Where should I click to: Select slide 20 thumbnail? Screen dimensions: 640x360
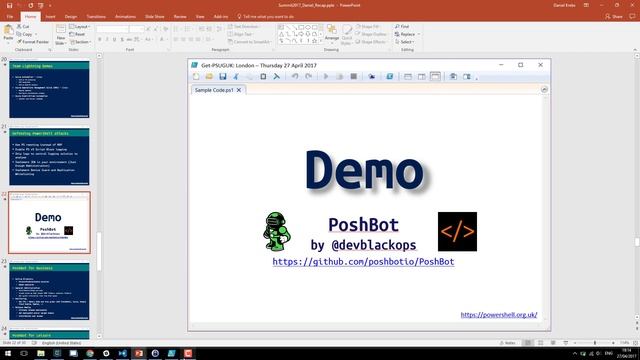49,89
